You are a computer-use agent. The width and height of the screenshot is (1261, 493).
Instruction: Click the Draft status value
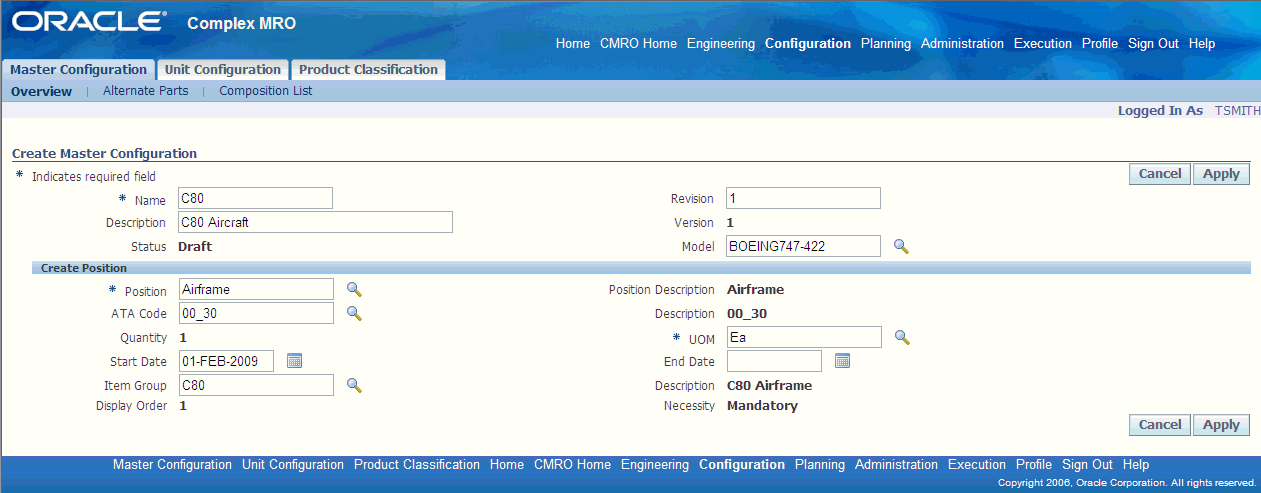click(195, 246)
